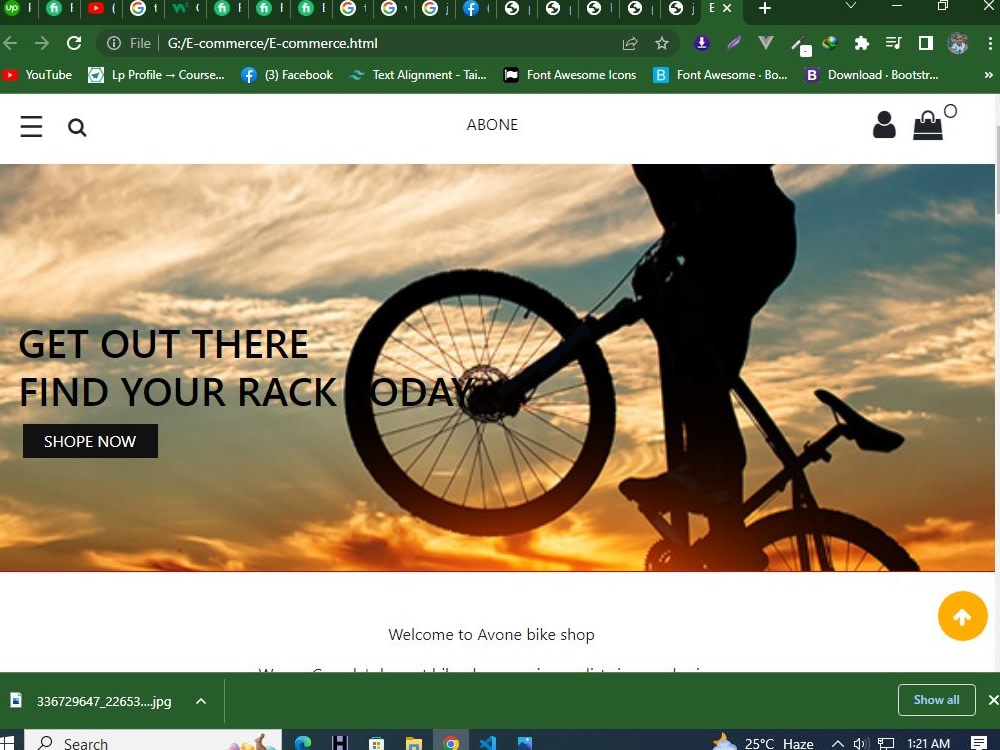
Task: Close the current E-commerce tab
Action: coord(726,8)
